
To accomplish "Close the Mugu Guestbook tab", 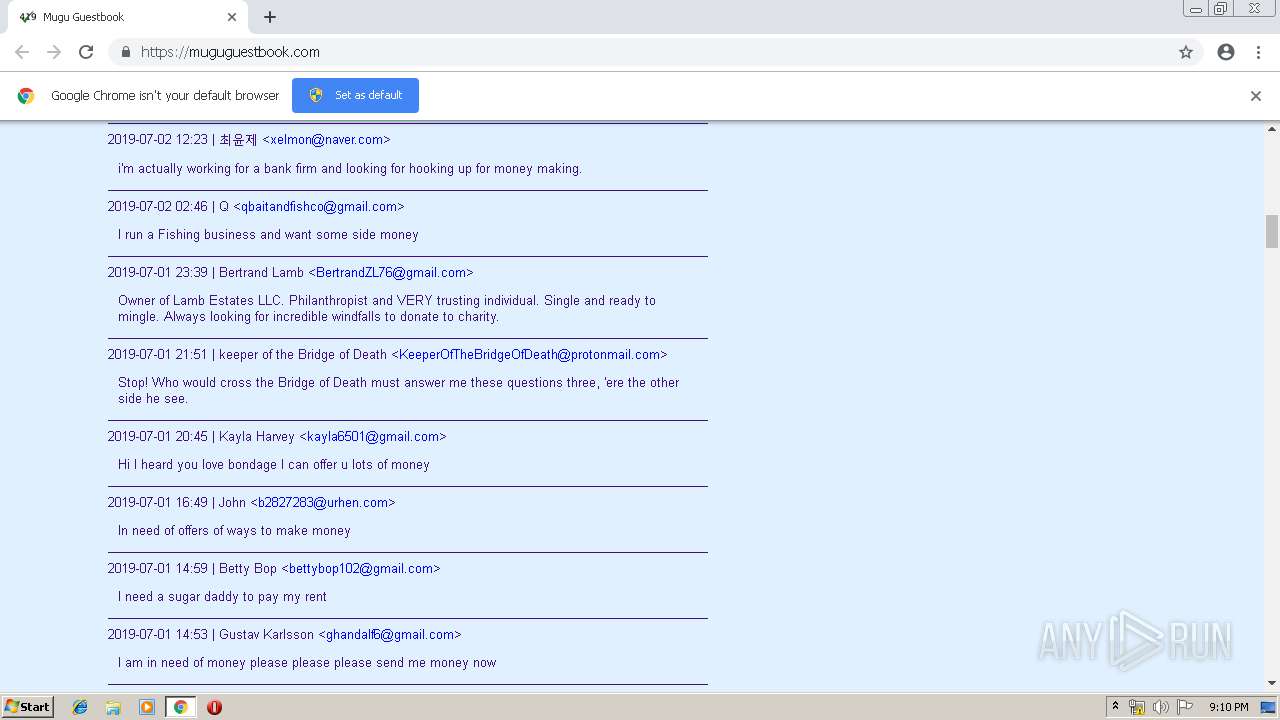I will click(x=232, y=17).
